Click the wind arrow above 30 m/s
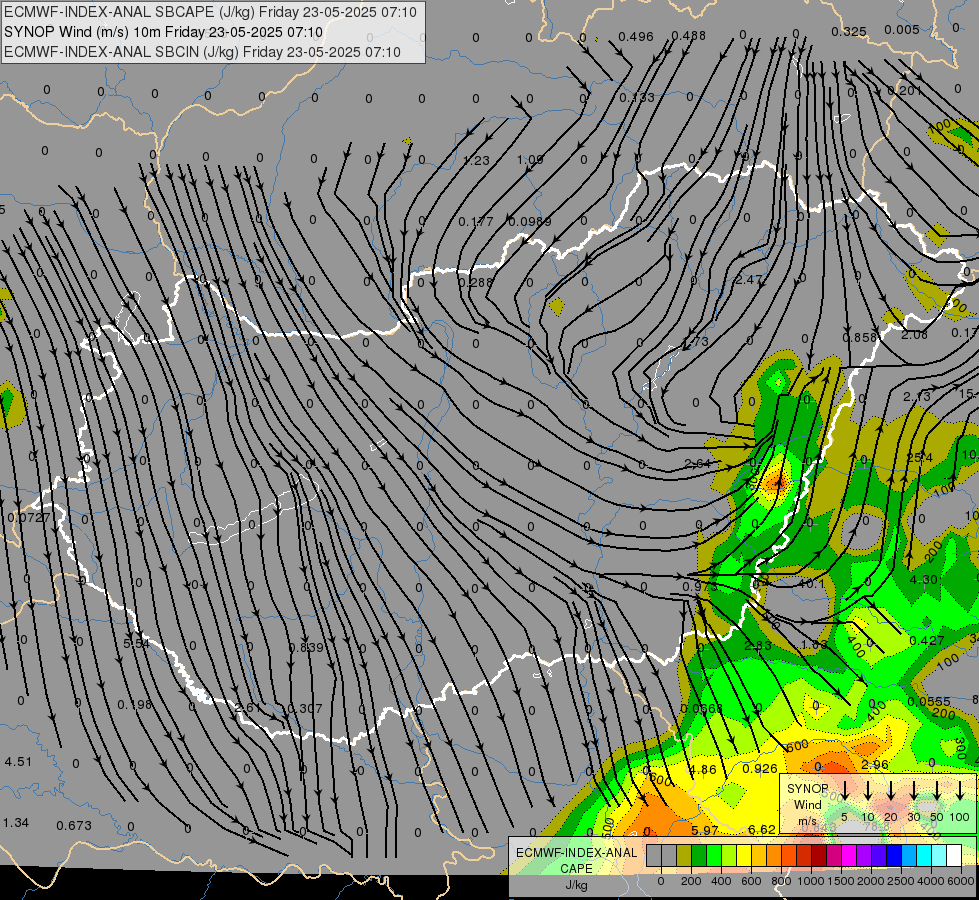979x900 pixels. pyautogui.click(x=913, y=791)
